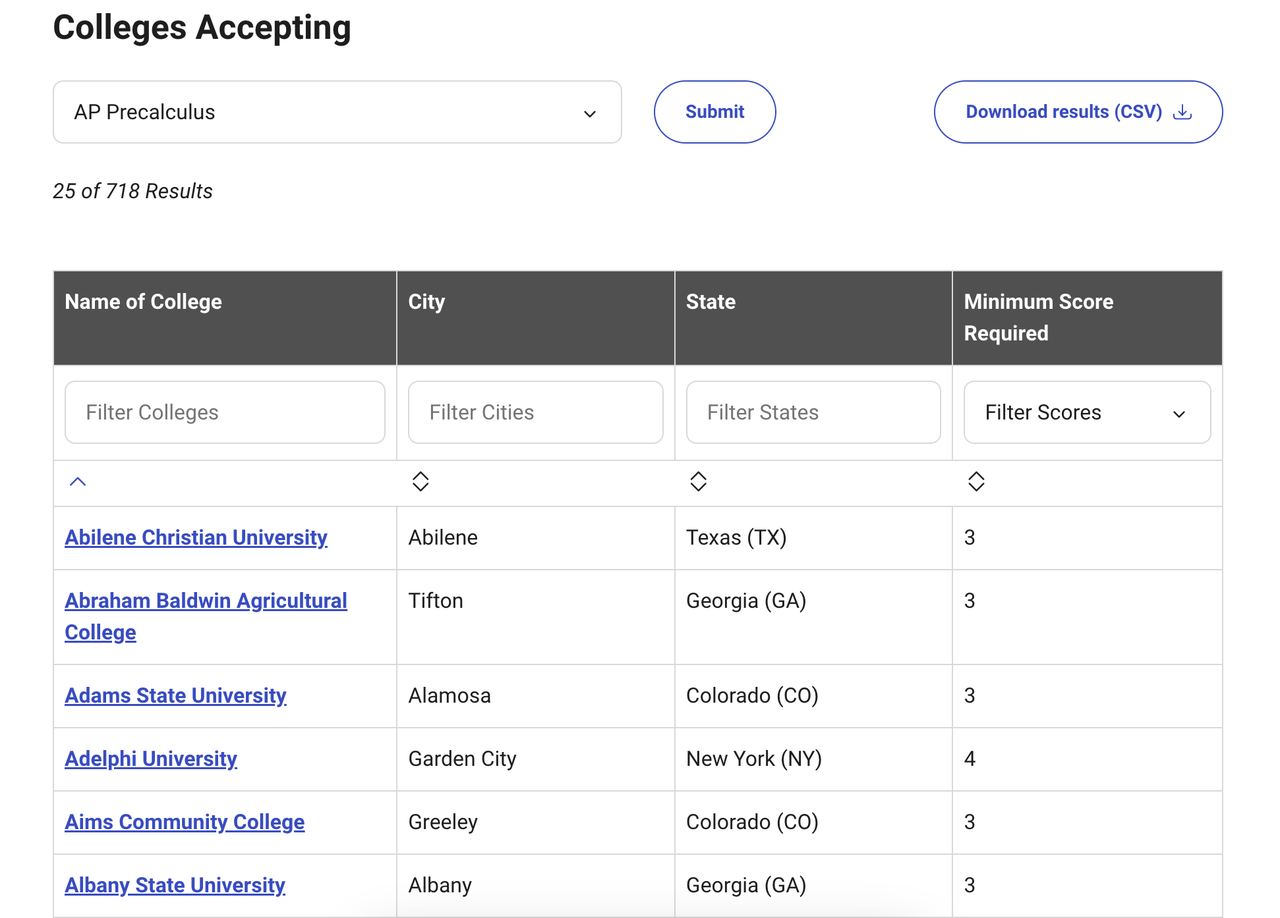Visit the Adams State University page
Viewport: 1280px width, 918px height.
pyautogui.click(x=175, y=695)
